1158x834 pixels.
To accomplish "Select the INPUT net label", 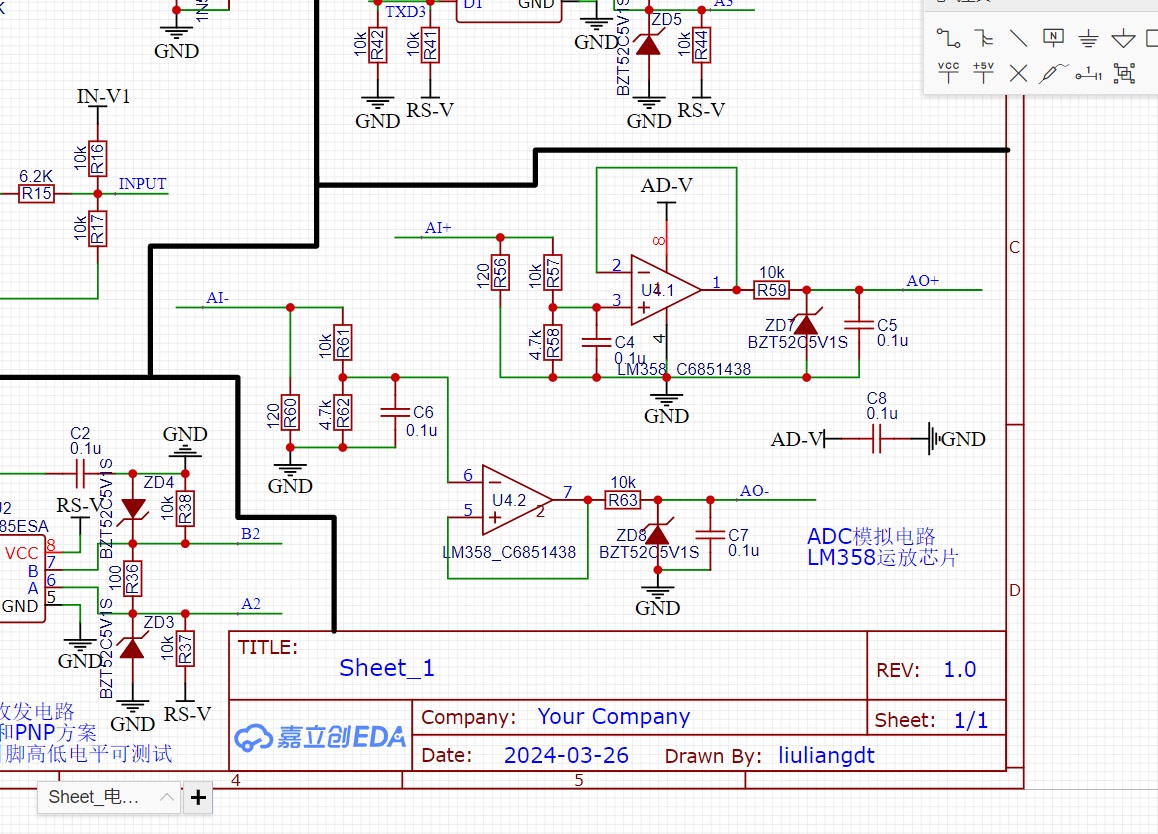I will click(x=143, y=183).
